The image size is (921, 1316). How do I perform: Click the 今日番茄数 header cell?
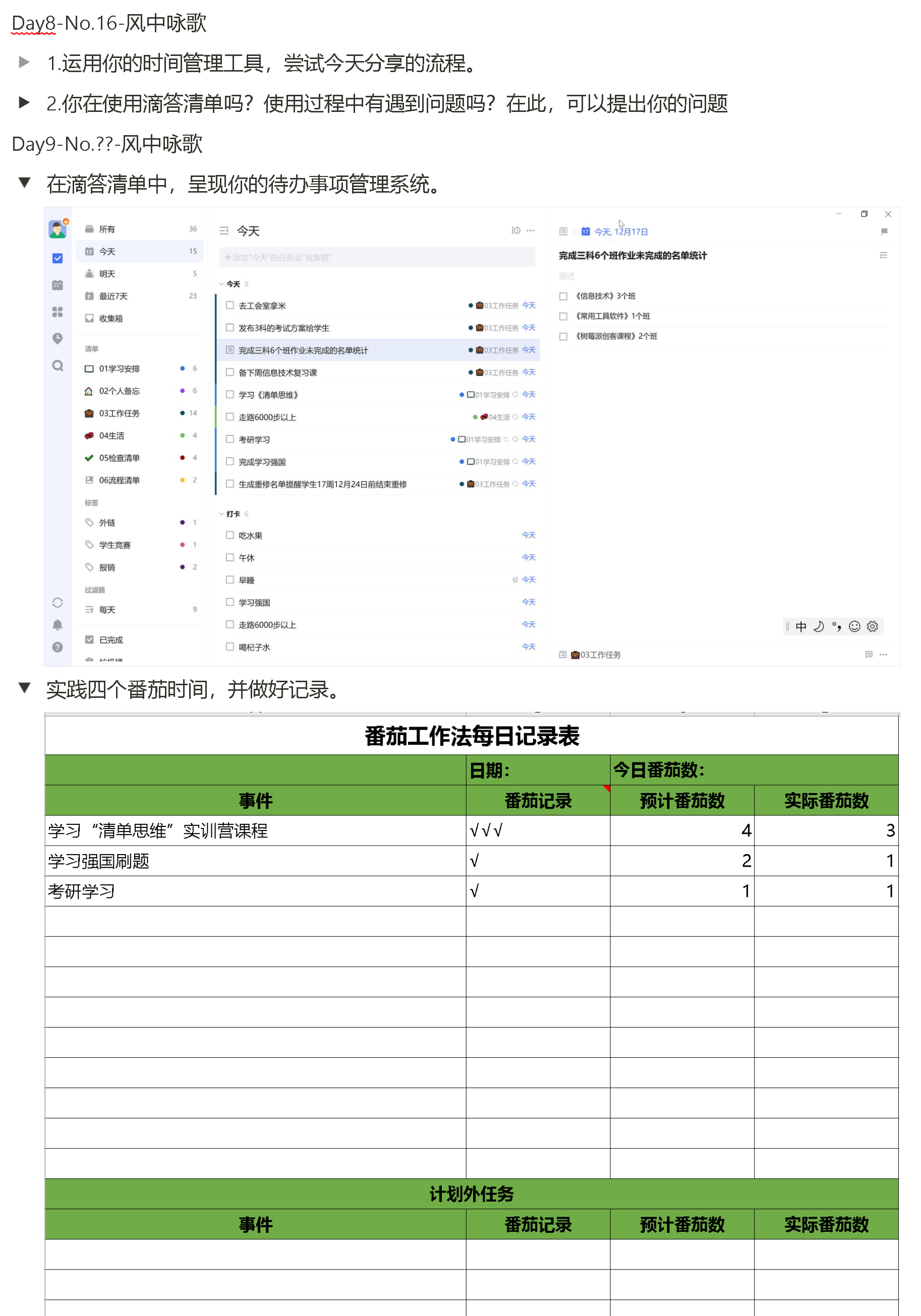click(x=754, y=770)
